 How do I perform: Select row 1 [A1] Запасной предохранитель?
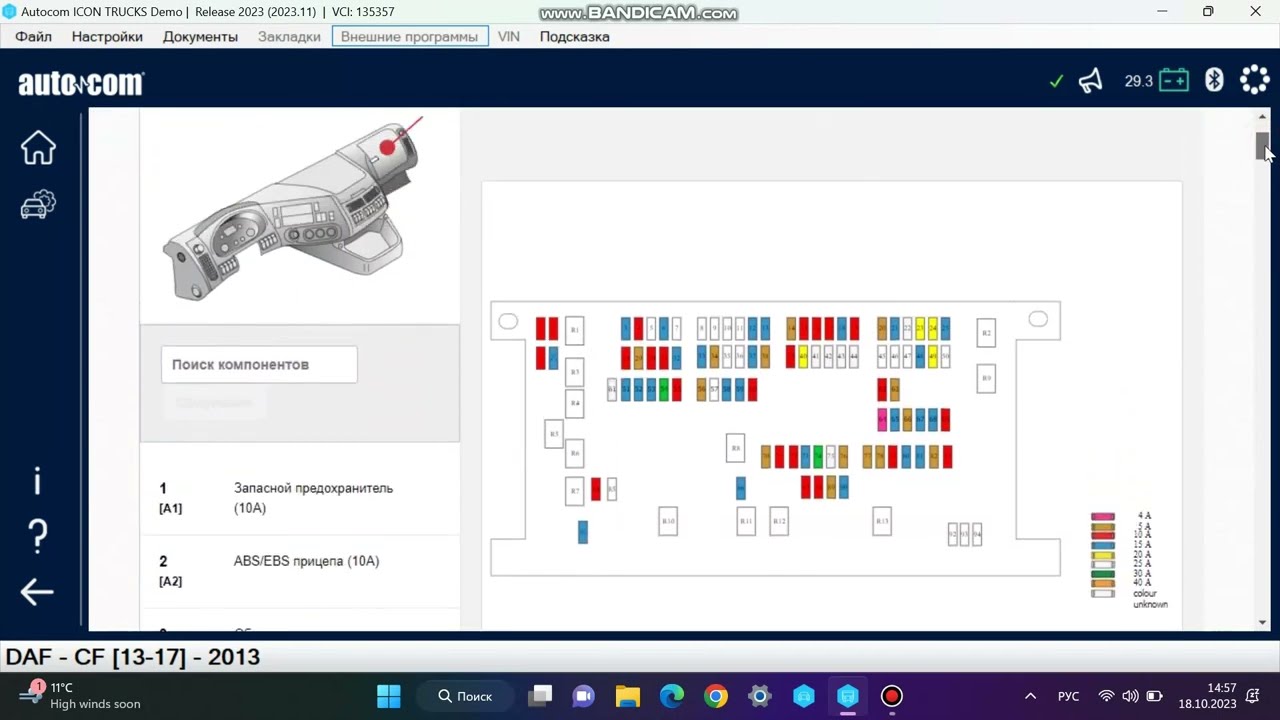click(x=300, y=498)
